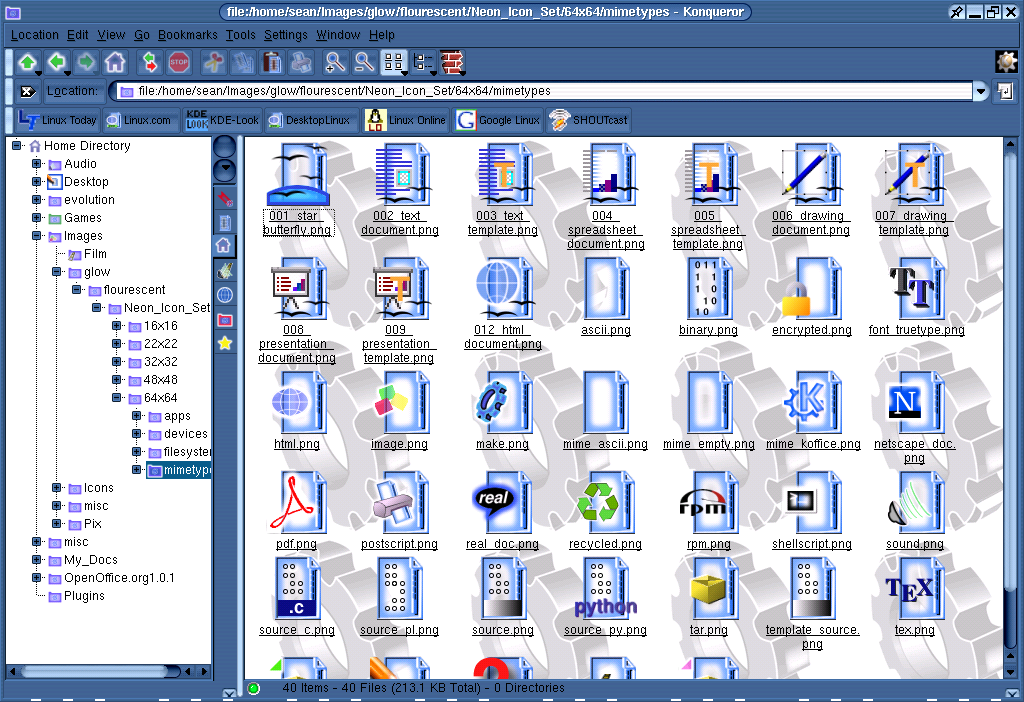The height and width of the screenshot is (702, 1024).
Task: Open the Edit menu
Action: point(78,35)
